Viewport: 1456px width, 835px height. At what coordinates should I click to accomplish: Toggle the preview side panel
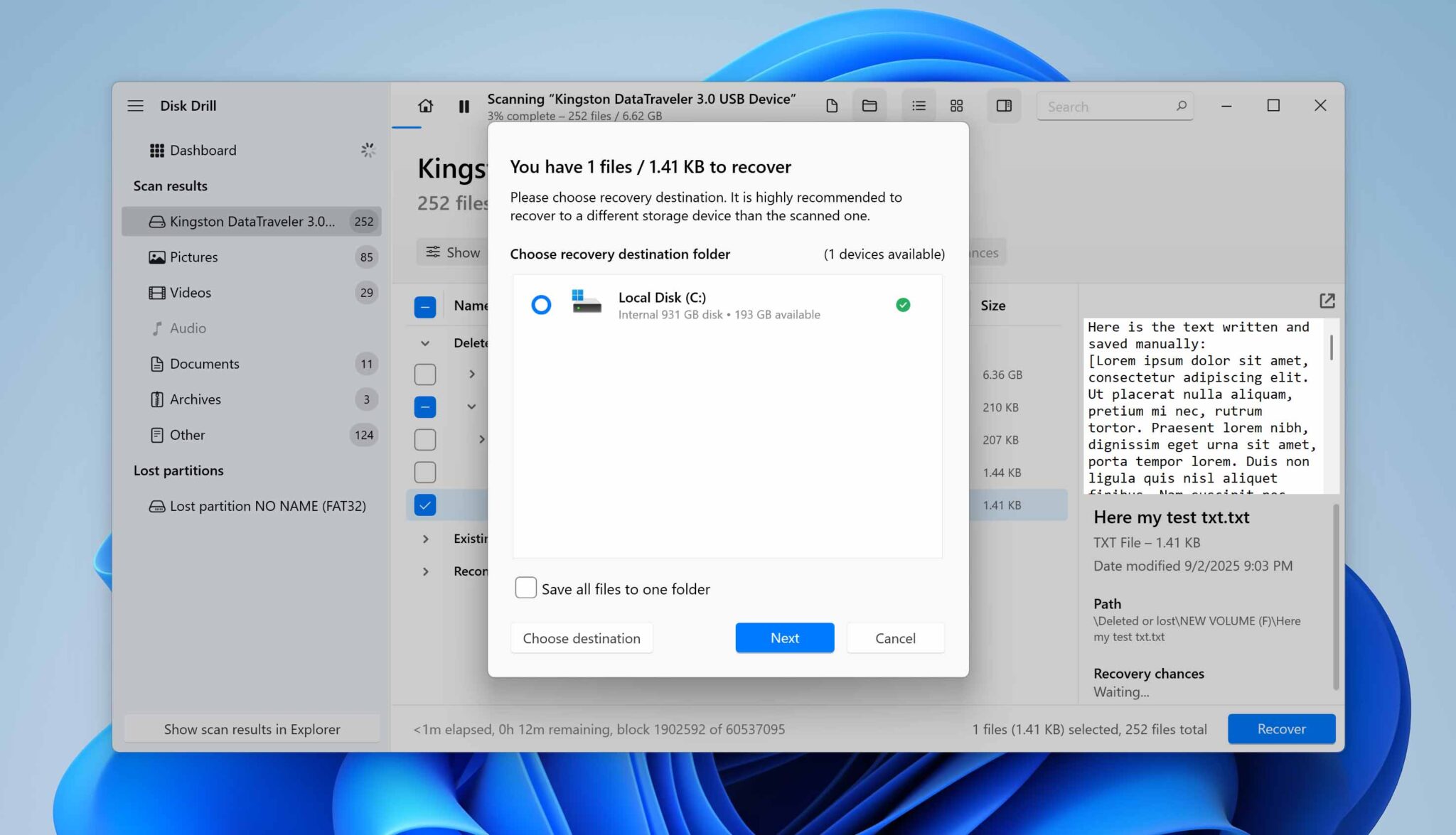[x=1004, y=105]
